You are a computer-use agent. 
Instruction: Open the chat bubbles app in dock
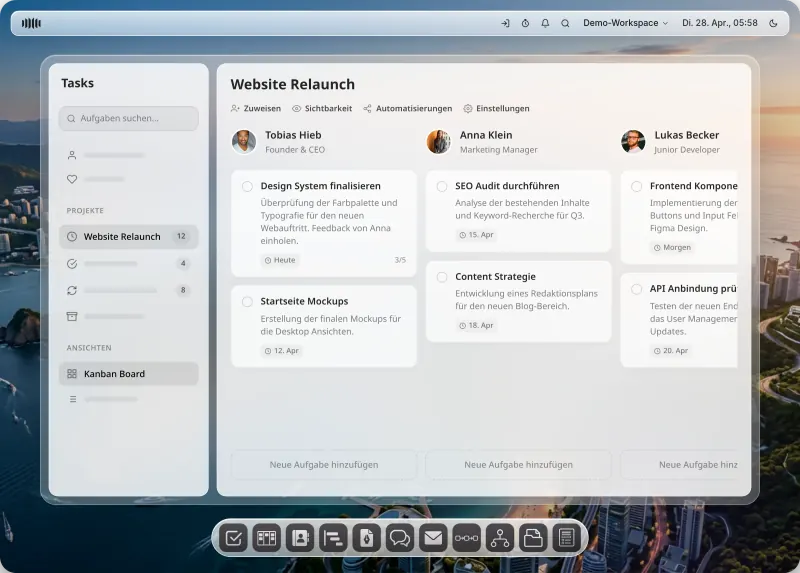tap(399, 538)
